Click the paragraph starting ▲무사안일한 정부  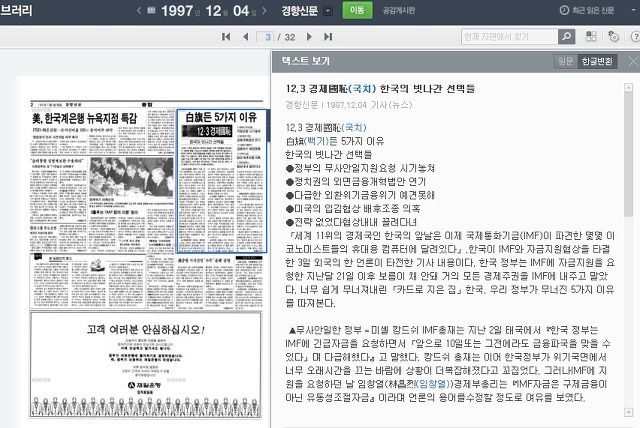coord(447,364)
